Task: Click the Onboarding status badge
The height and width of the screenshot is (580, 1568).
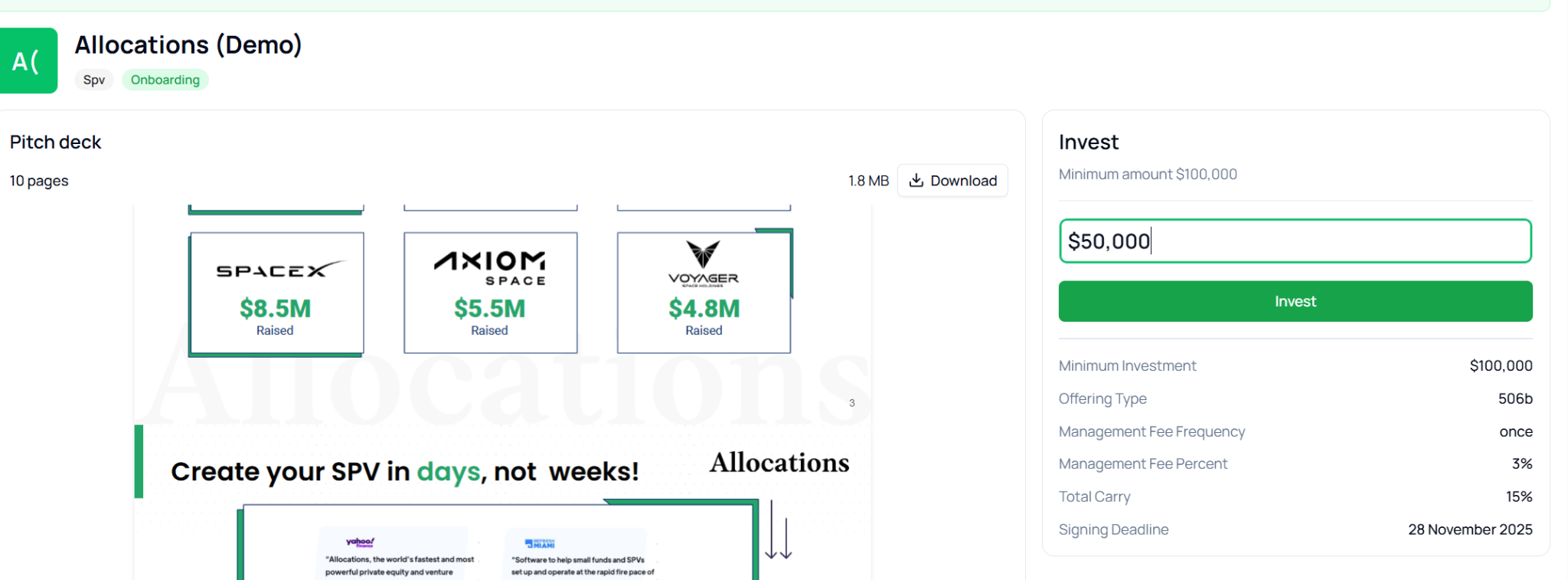Action: 165,80
